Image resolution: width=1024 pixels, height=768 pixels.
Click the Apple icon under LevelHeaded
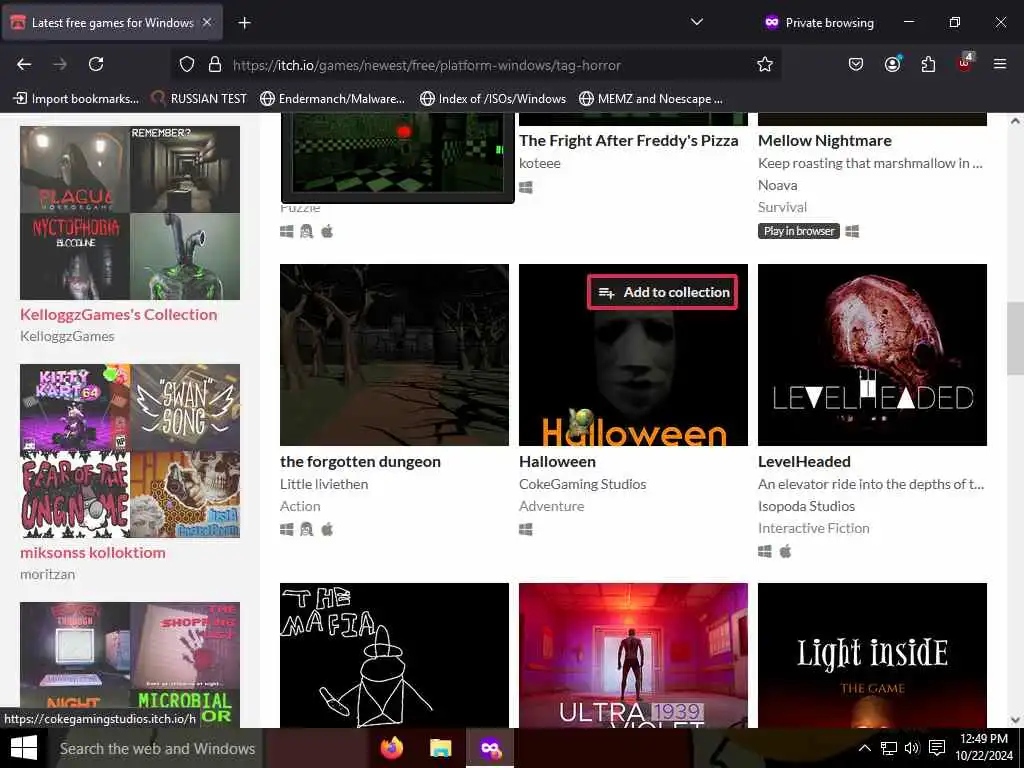[x=786, y=551]
